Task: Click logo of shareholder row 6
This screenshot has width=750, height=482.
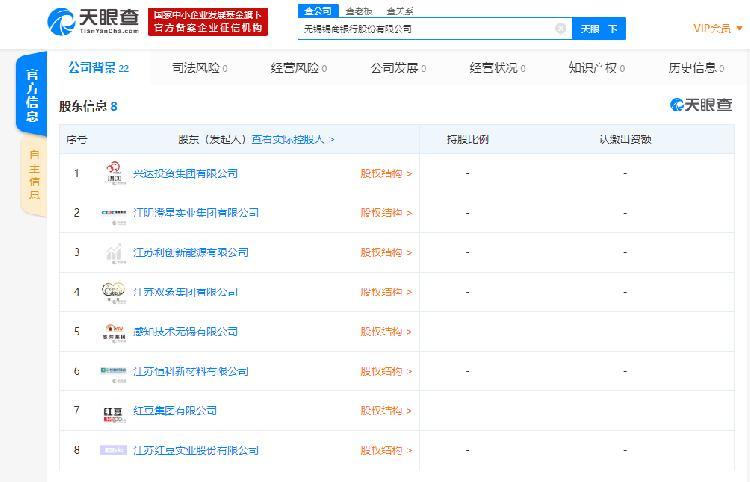Action: (114, 372)
